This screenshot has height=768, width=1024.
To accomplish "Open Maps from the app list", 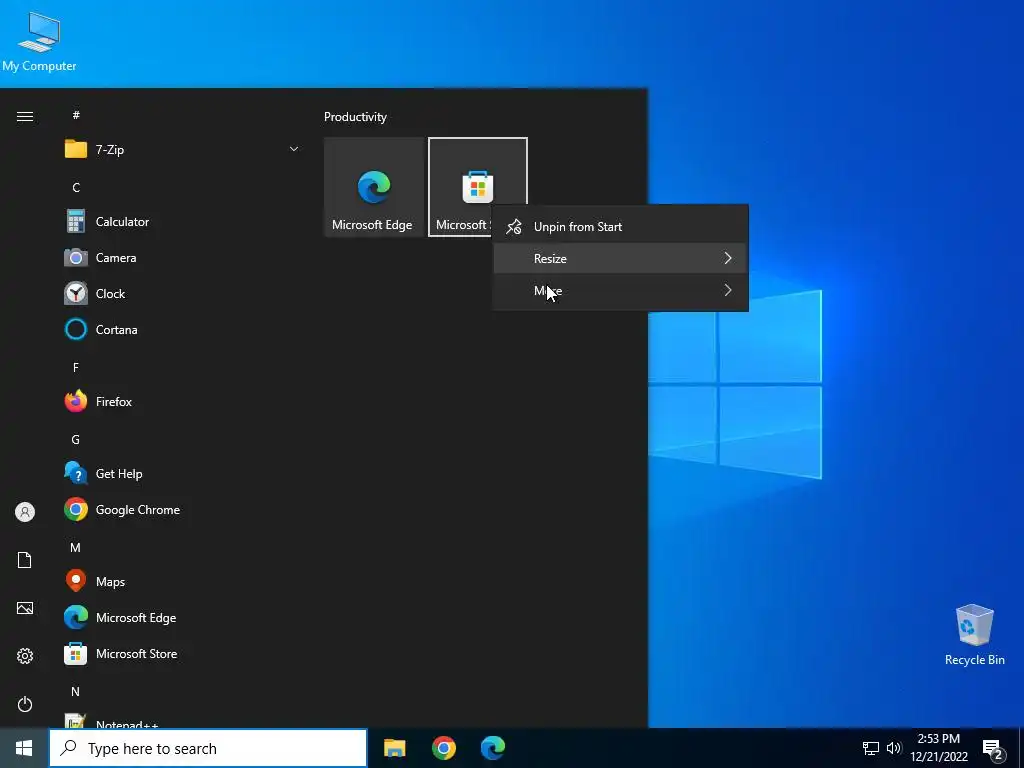I will (183, 581).
